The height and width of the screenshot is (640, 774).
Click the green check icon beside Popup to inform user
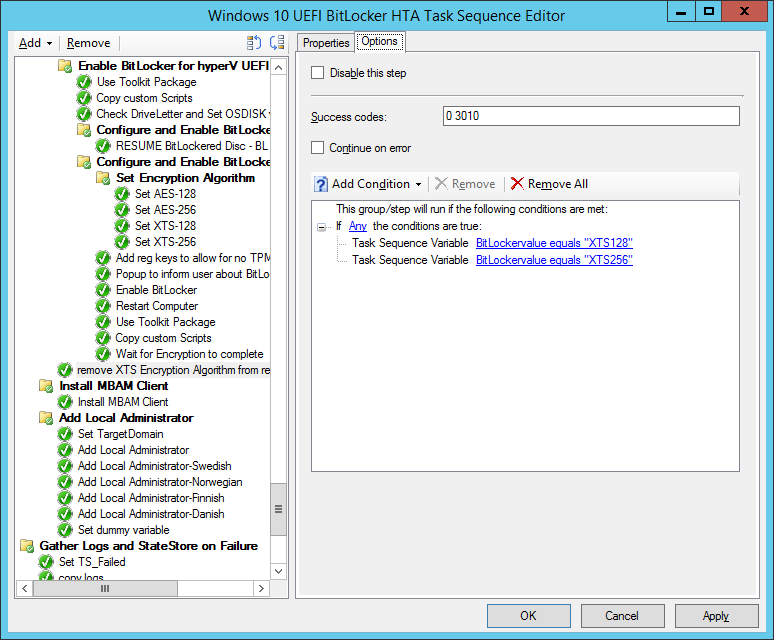point(103,274)
